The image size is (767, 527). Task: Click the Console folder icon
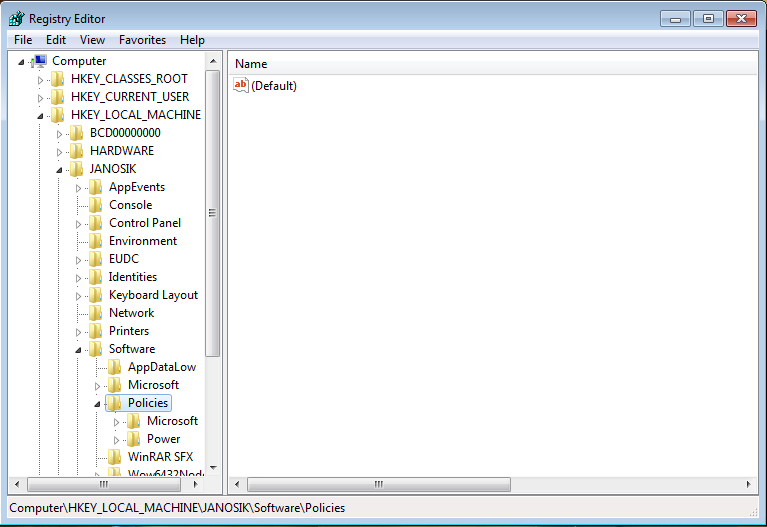(96, 205)
